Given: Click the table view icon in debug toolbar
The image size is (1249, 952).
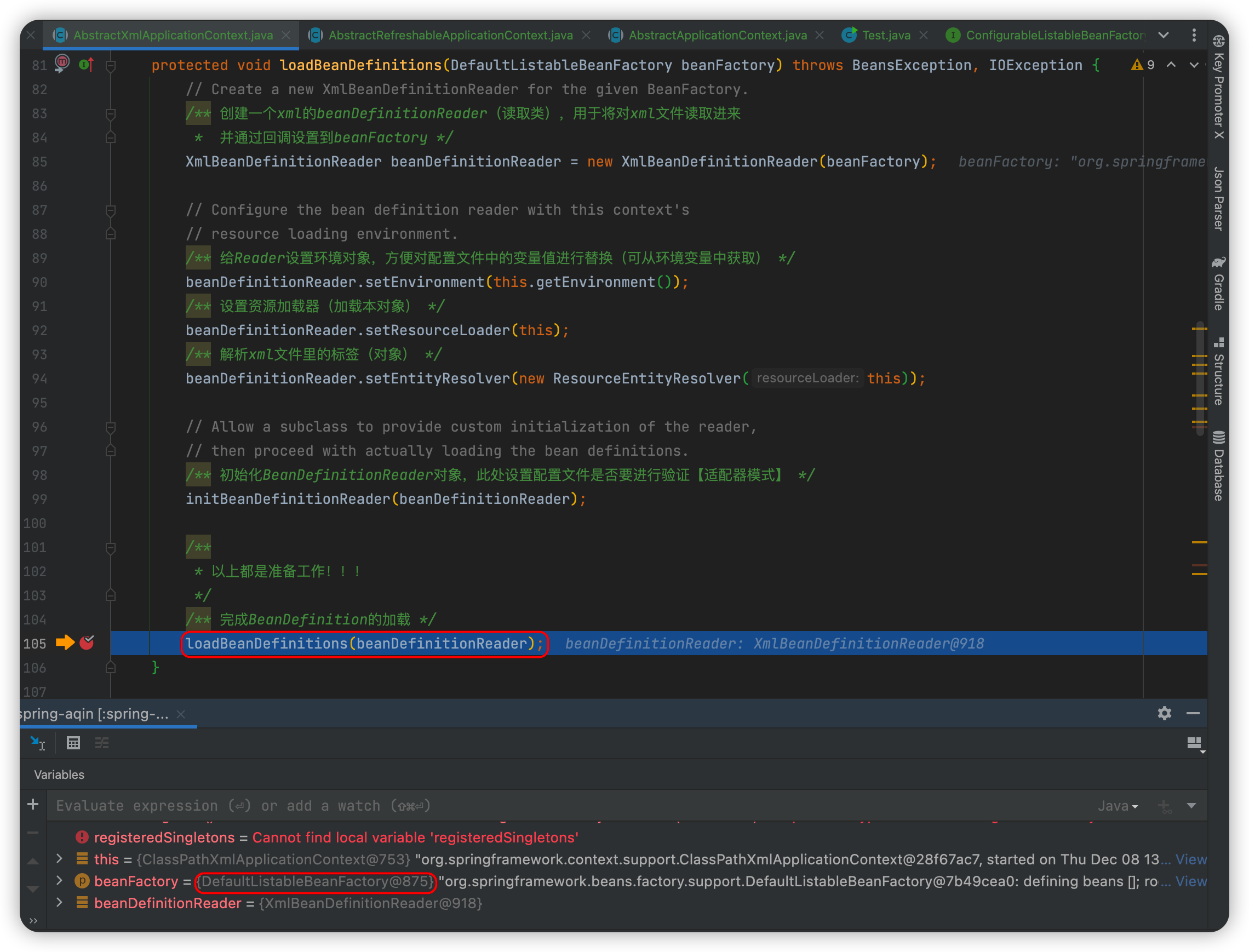Looking at the screenshot, I should pyautogui.click(x=73, y=743).
